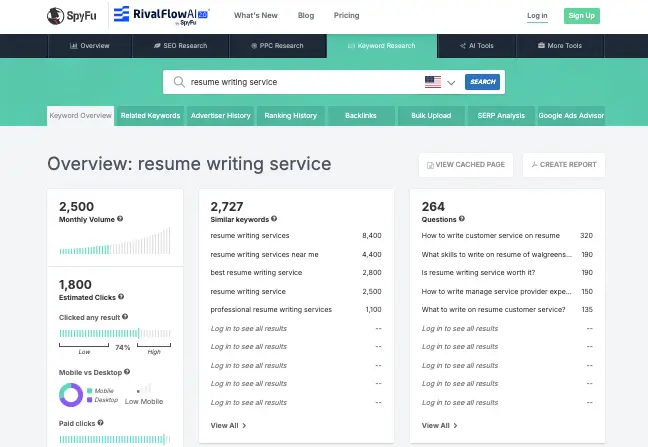Click keyword 'resume writing services near me'
Screen dimensions: 648x447
click(x=264, y=254)
